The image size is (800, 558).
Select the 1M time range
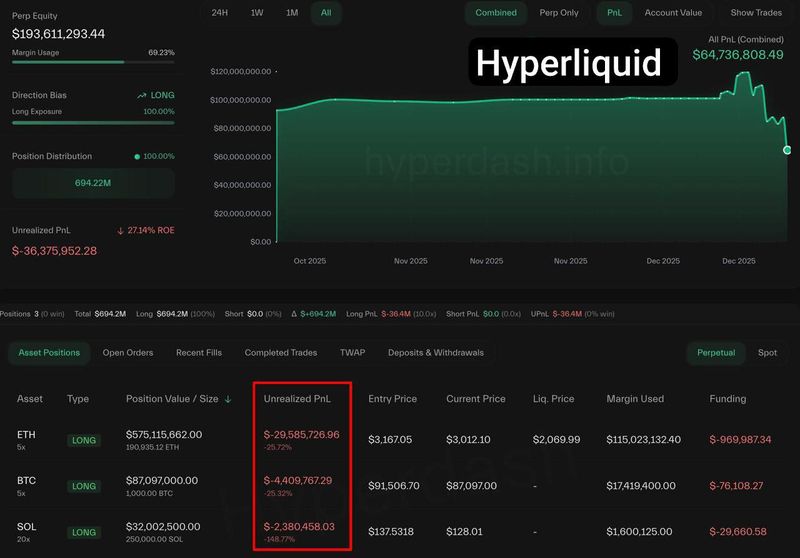292,13
